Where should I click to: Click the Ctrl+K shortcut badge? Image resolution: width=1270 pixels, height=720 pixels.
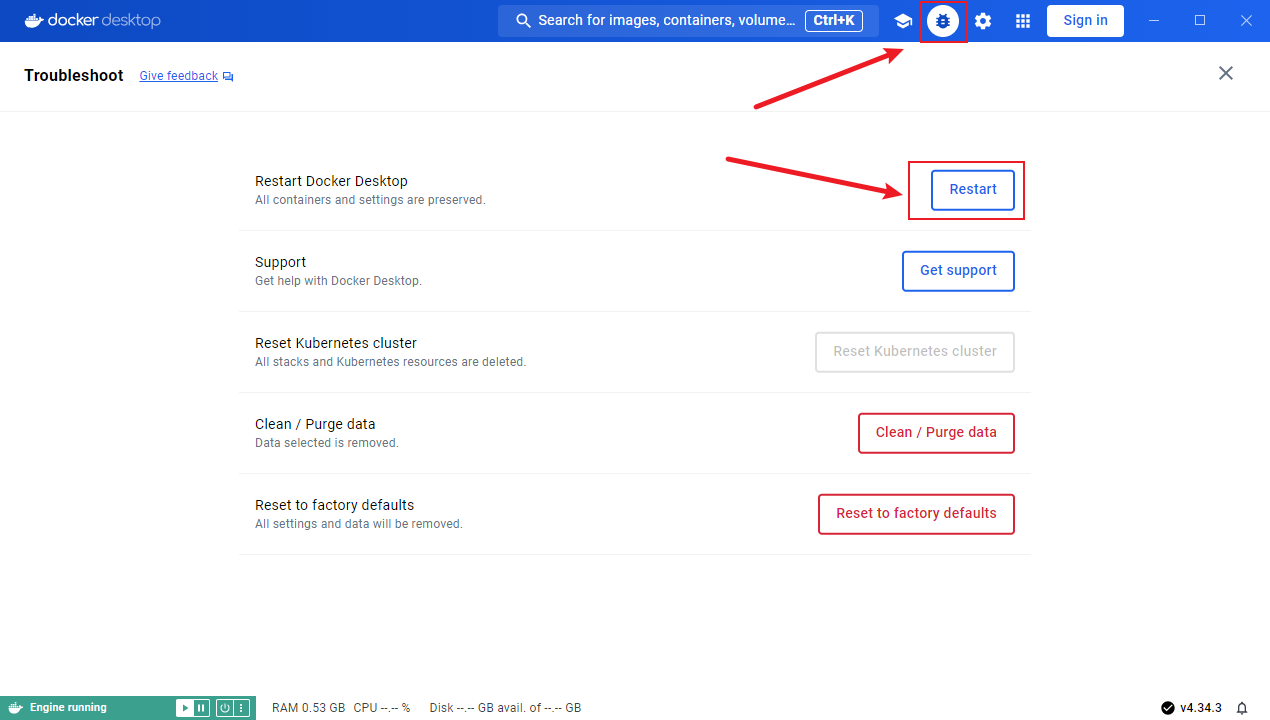[834, 21]
